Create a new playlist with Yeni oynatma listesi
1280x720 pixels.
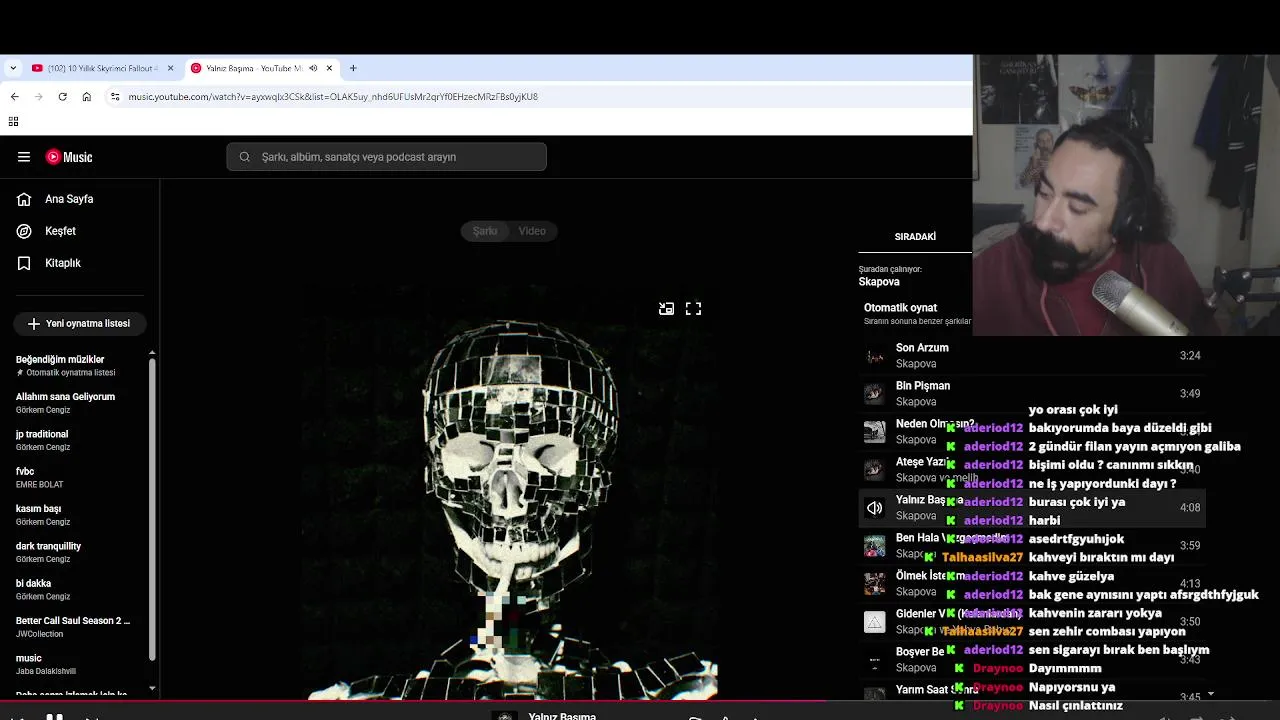pyautogui.click(x=79, y=324)
